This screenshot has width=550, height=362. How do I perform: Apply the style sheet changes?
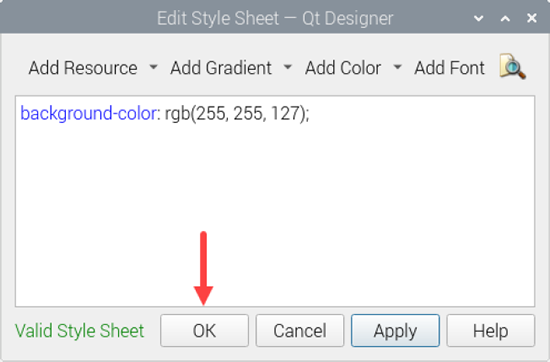click(x=395, y=330)
